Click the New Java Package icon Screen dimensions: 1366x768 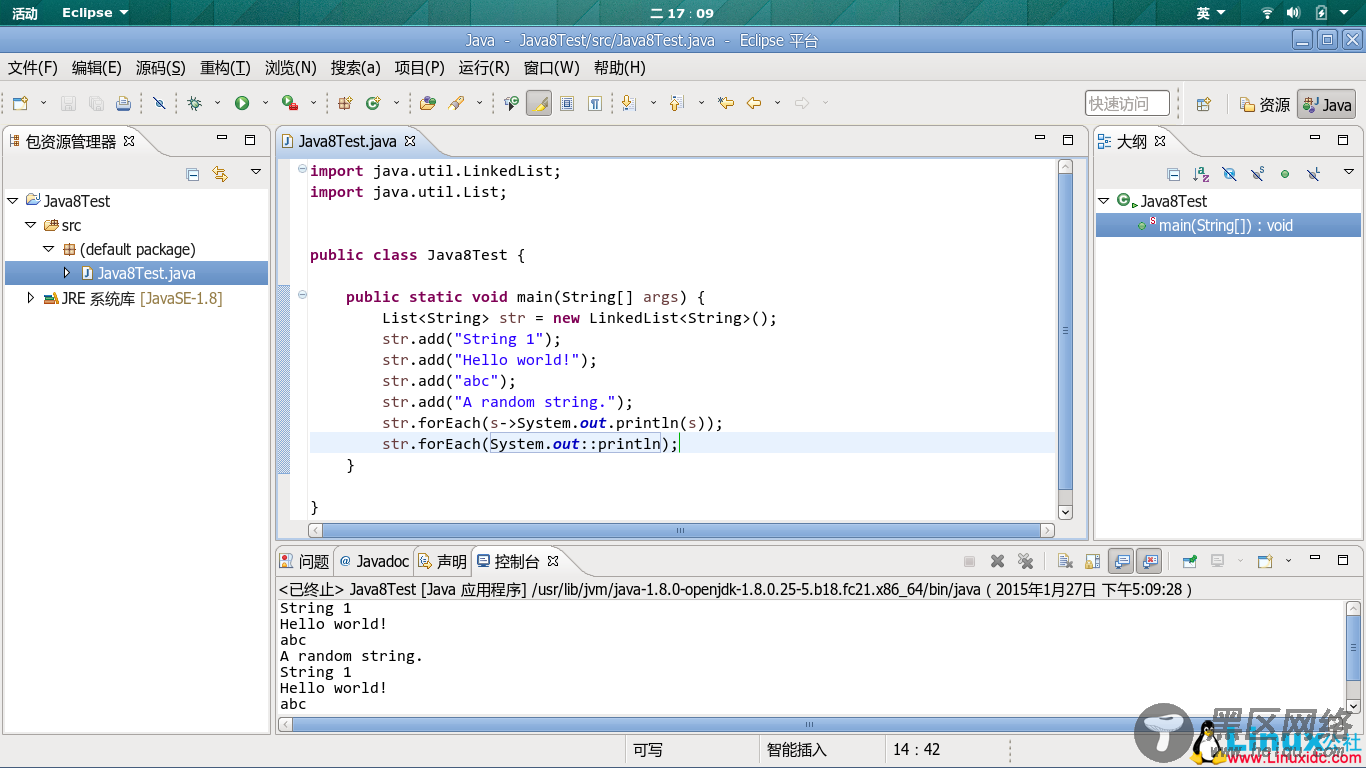pos(345,103)
